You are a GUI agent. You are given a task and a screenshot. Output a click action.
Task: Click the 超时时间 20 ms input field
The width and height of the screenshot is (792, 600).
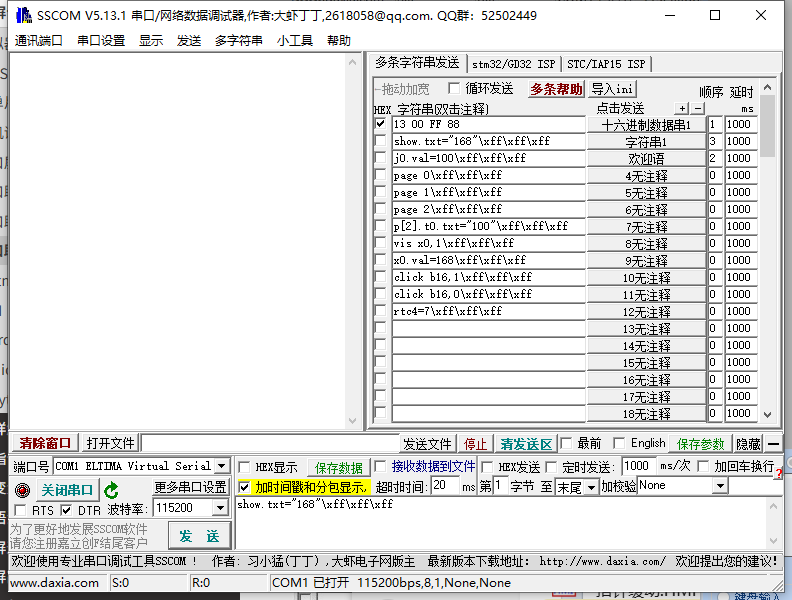coord(444,486)
